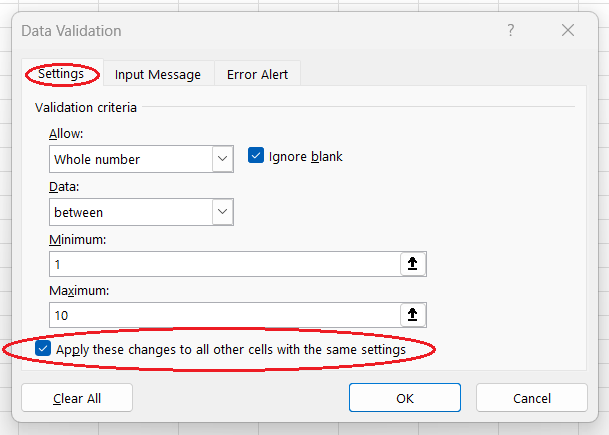The image size is (609, 435).
Task: Confirm with the OK button
Action: coord(404,398)
